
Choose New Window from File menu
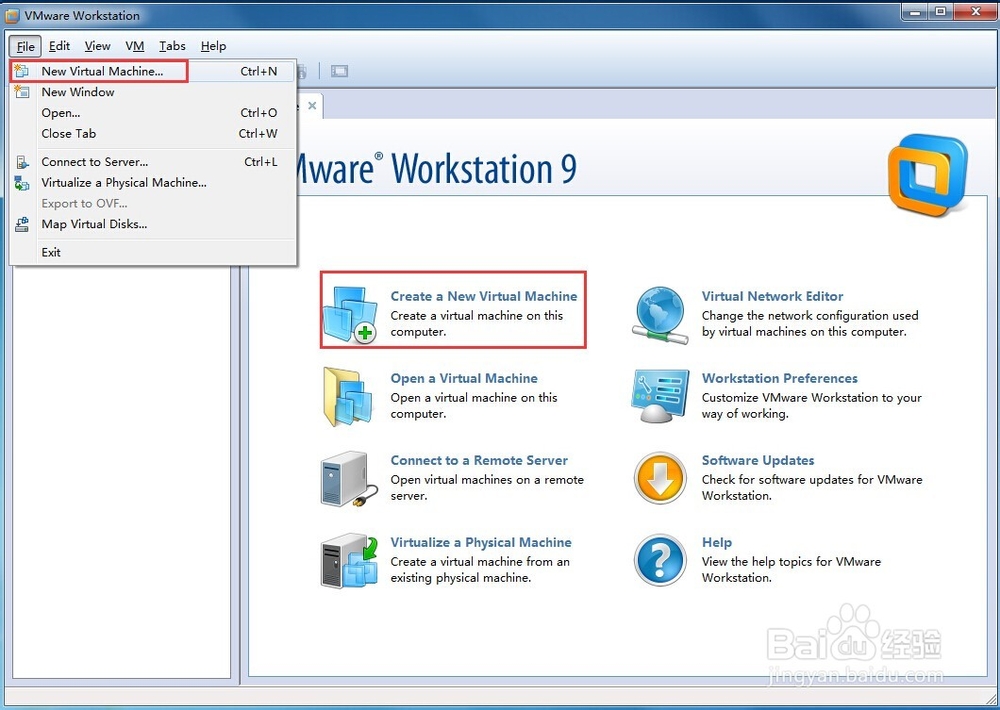coord(152,92)
